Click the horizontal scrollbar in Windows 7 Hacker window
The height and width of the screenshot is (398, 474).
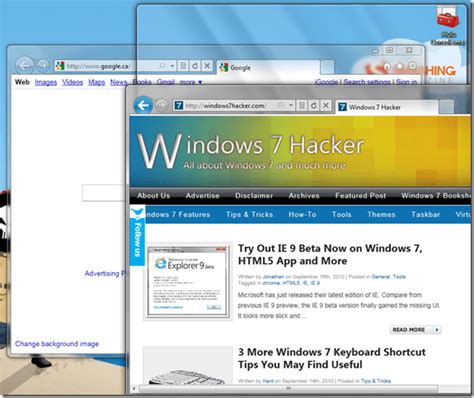click(288, 389)
